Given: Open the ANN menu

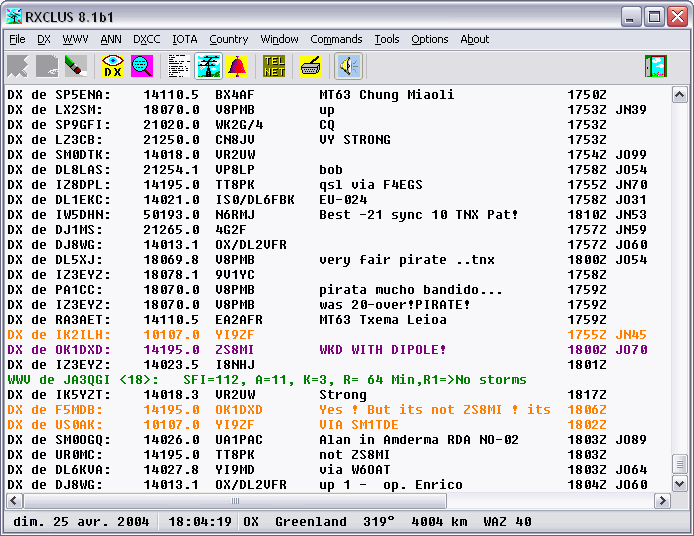Looking at the screenshot, I should click(111, 39).
